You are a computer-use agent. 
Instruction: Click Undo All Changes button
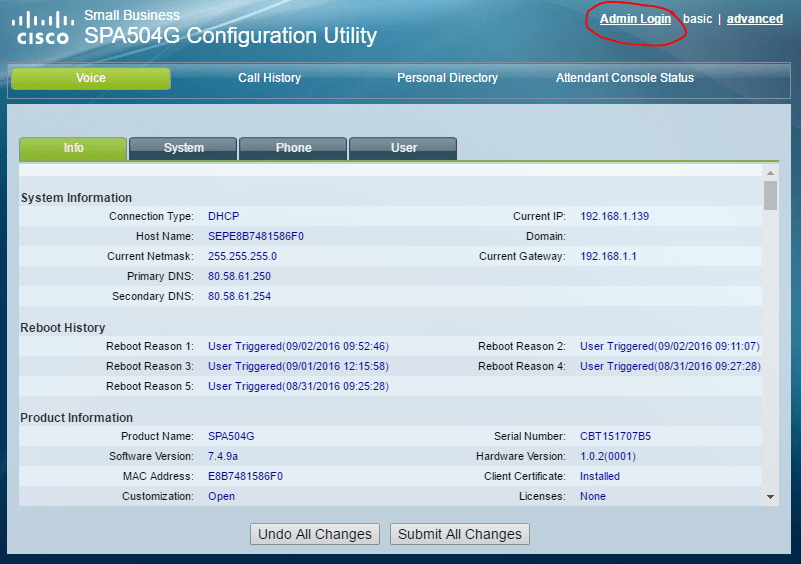tap(315, 534)
